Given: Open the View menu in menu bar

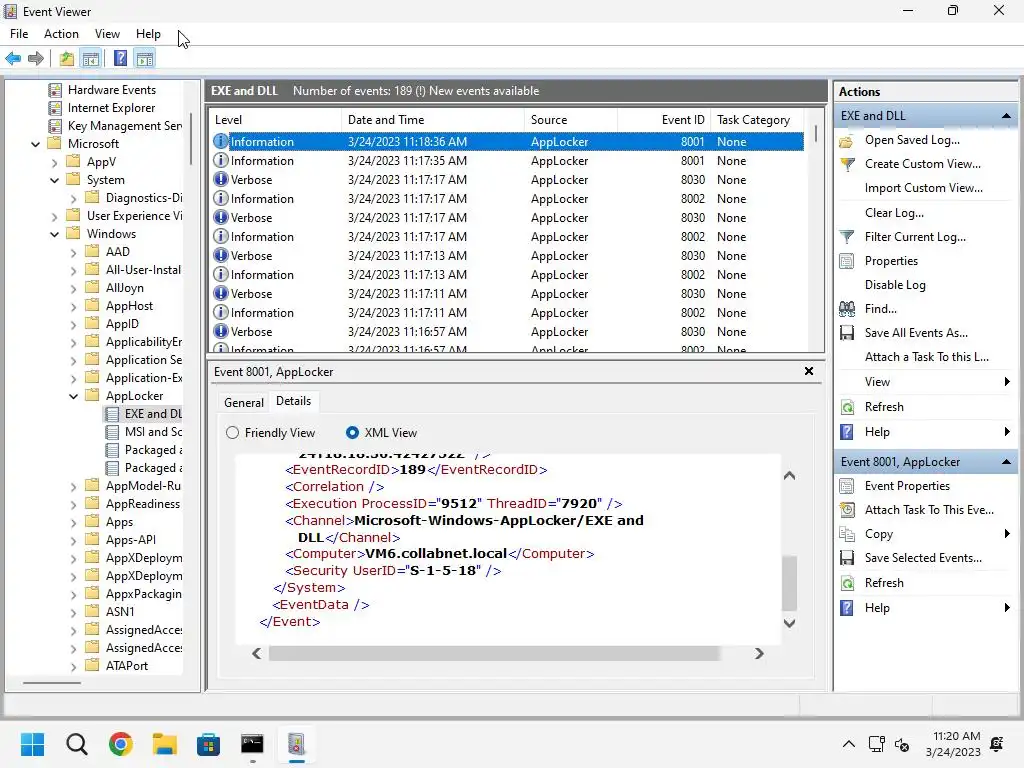Looking at the screenshot, I should (x=107, y=34).
